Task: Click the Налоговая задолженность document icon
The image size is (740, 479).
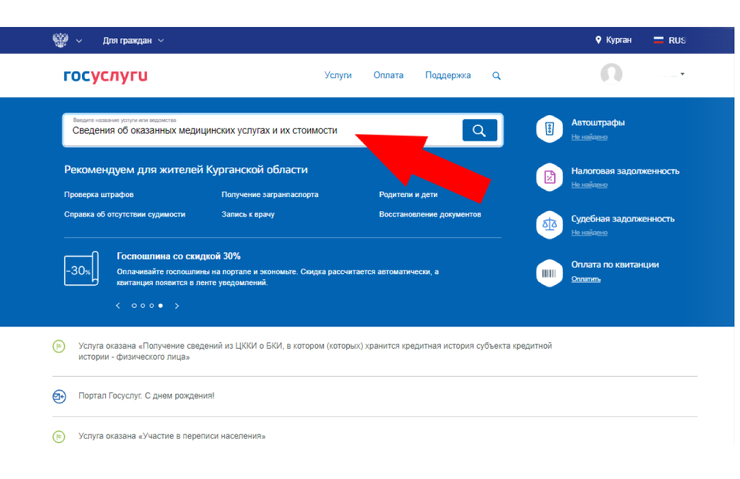Action: [x=549, y=177]
